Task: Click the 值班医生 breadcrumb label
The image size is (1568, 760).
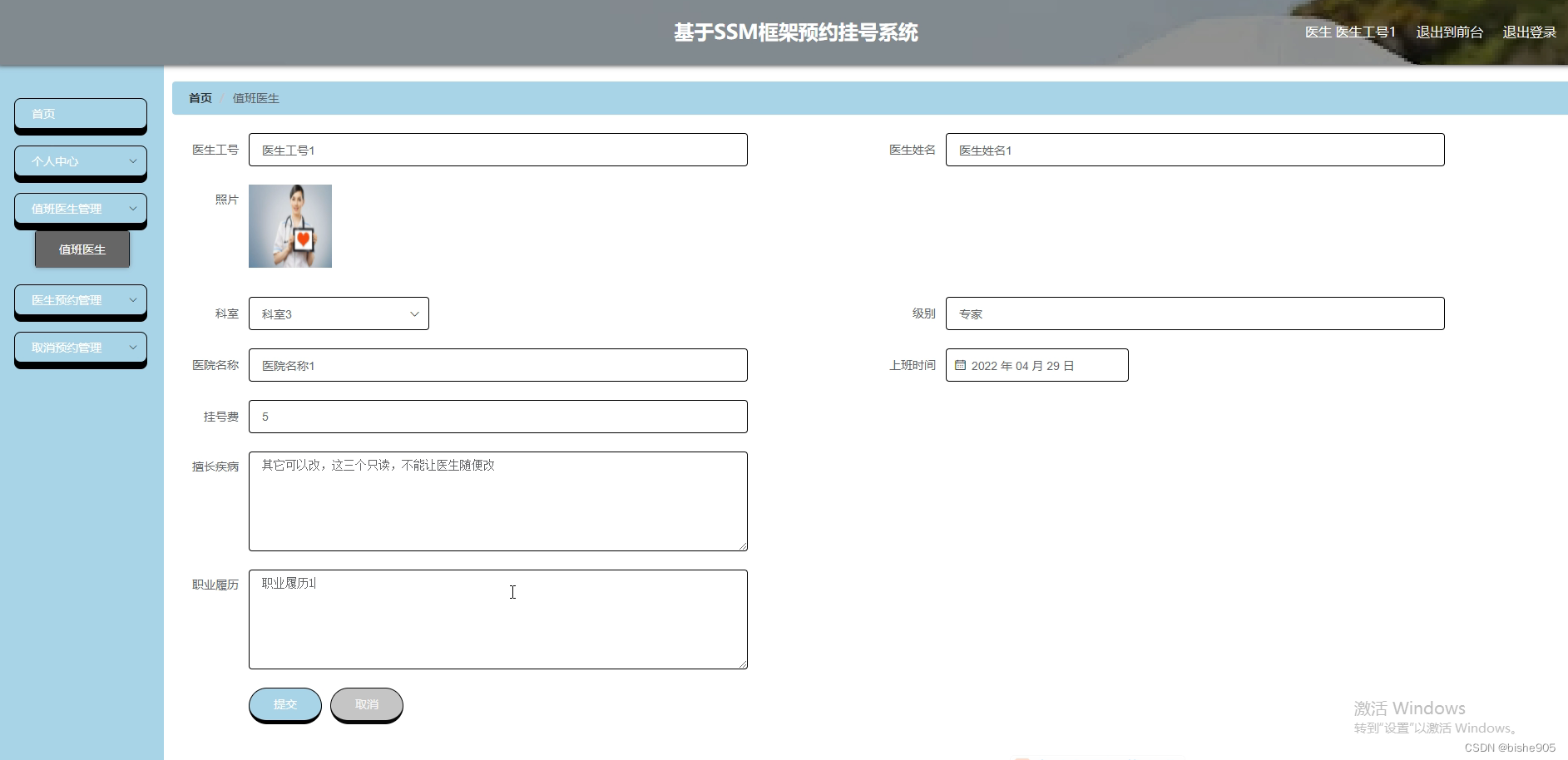Action: (255, 97)
